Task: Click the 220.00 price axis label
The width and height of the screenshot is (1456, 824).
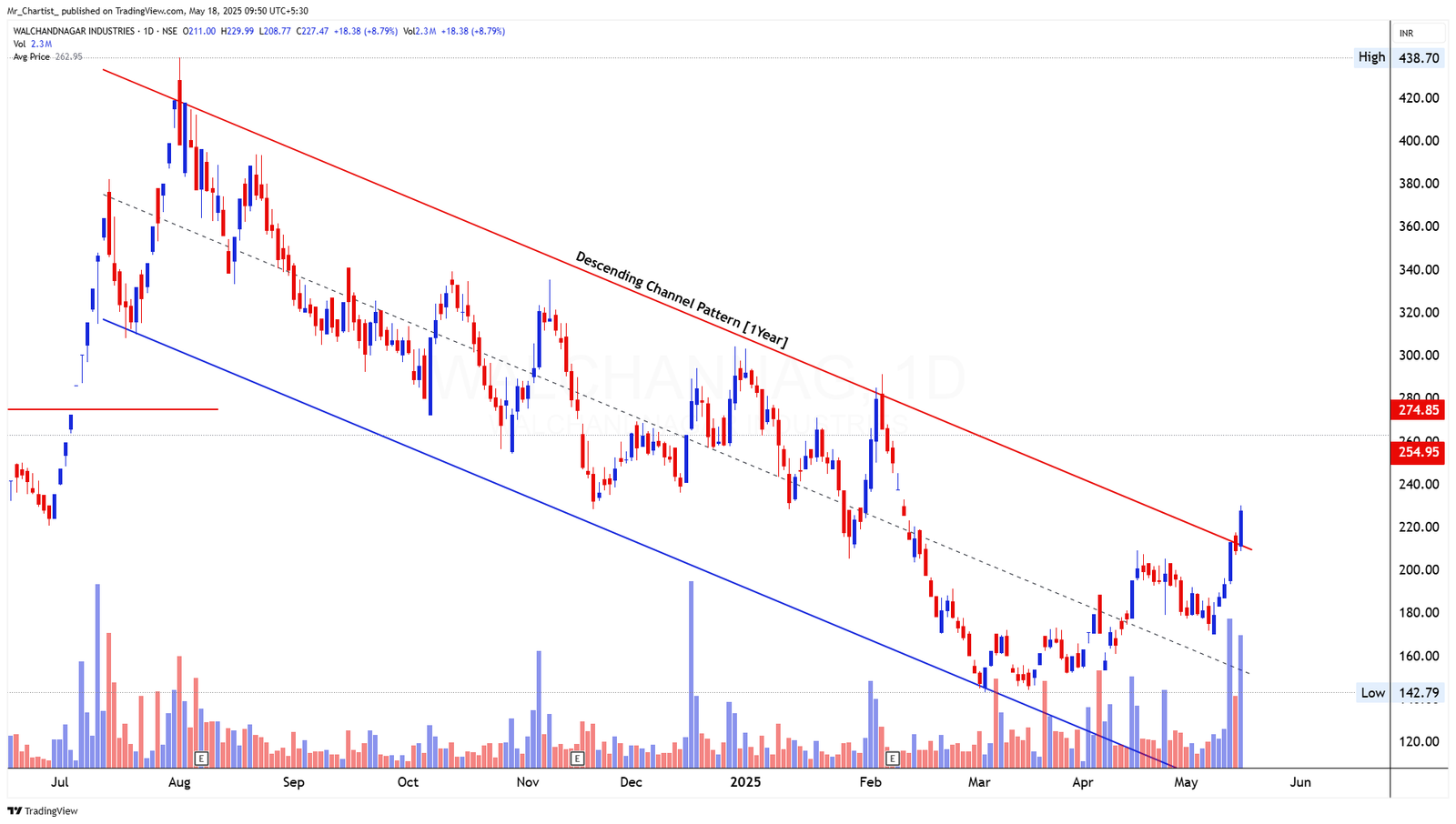Action: (1419, 528)
